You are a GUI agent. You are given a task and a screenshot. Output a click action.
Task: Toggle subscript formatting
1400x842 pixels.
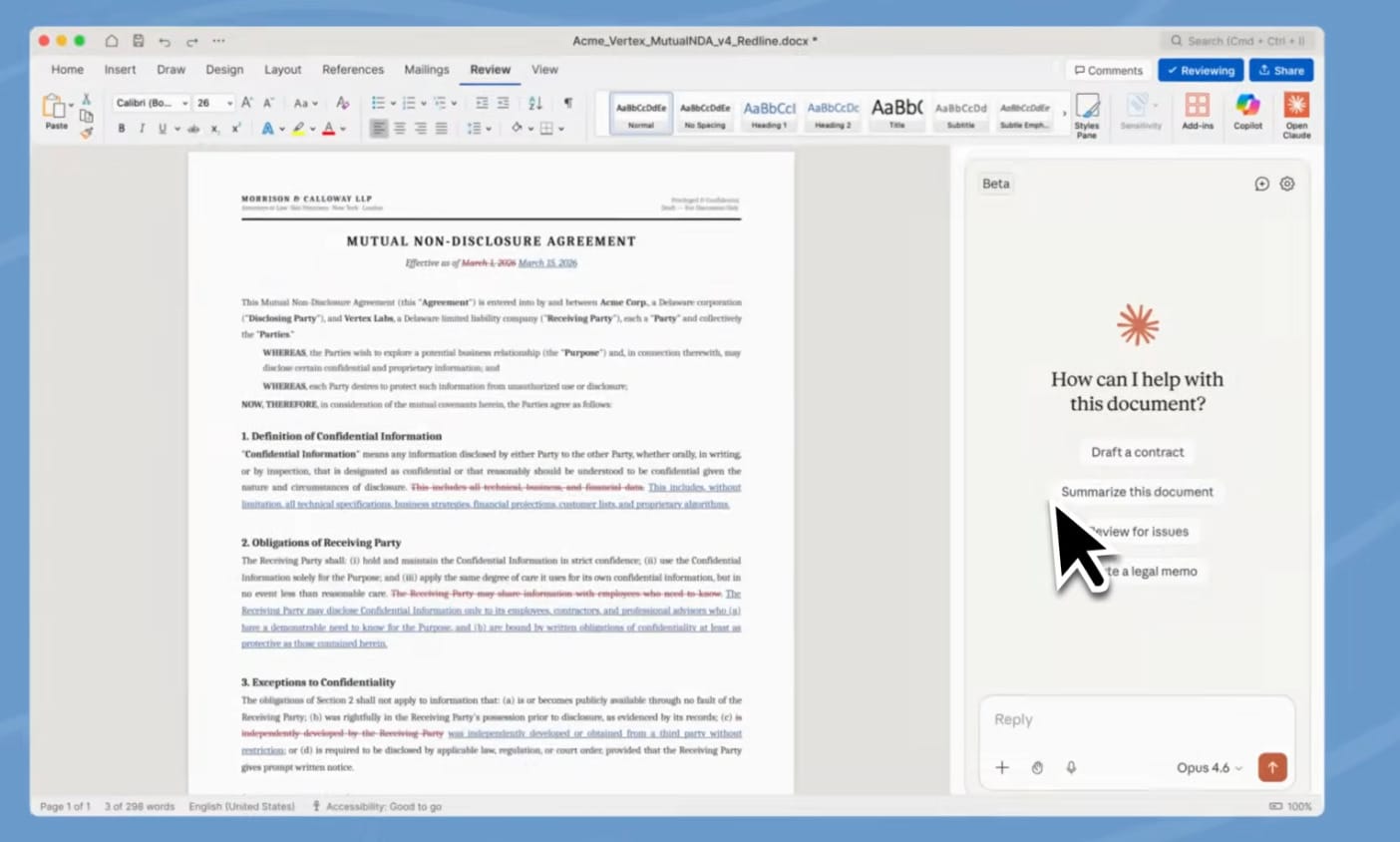tap(214, 129)
